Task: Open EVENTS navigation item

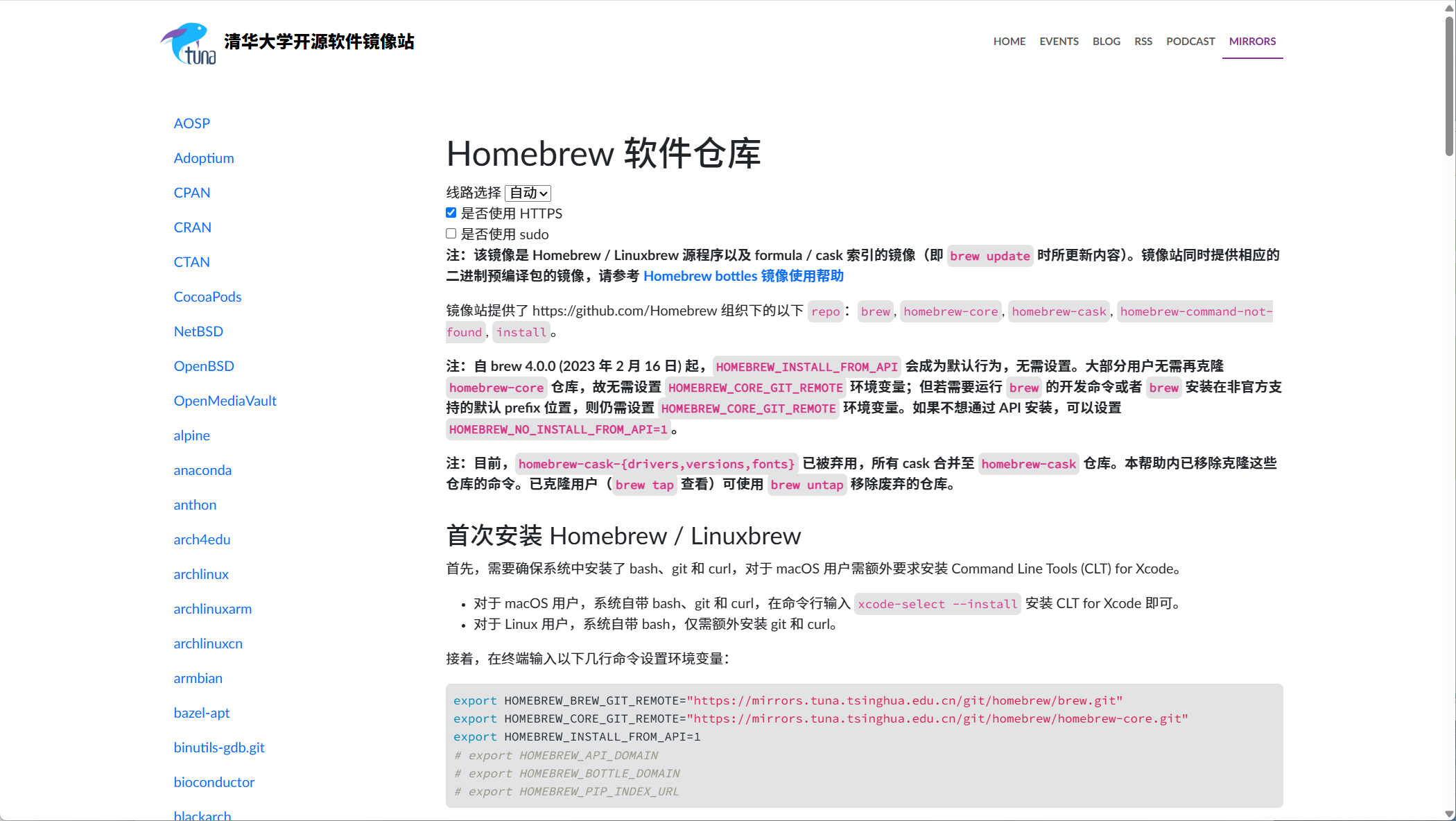Action: [1059, 42]
